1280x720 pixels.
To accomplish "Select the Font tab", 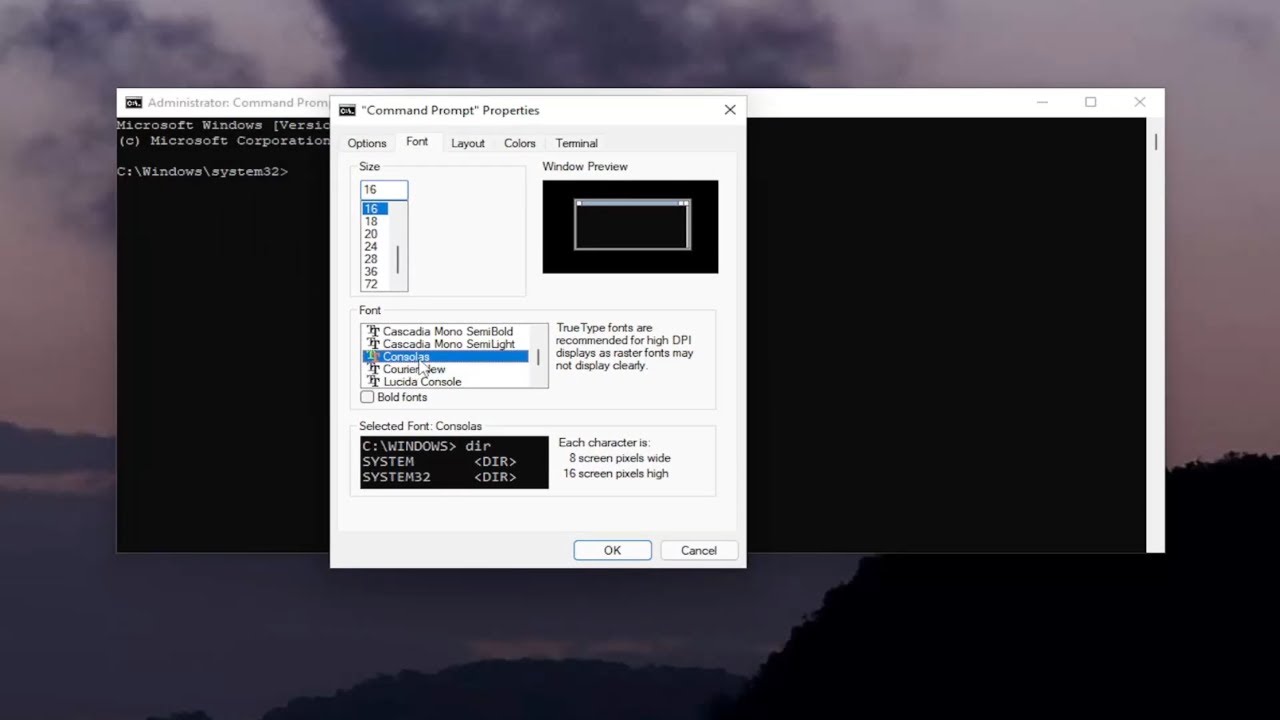I will [417, 142].
